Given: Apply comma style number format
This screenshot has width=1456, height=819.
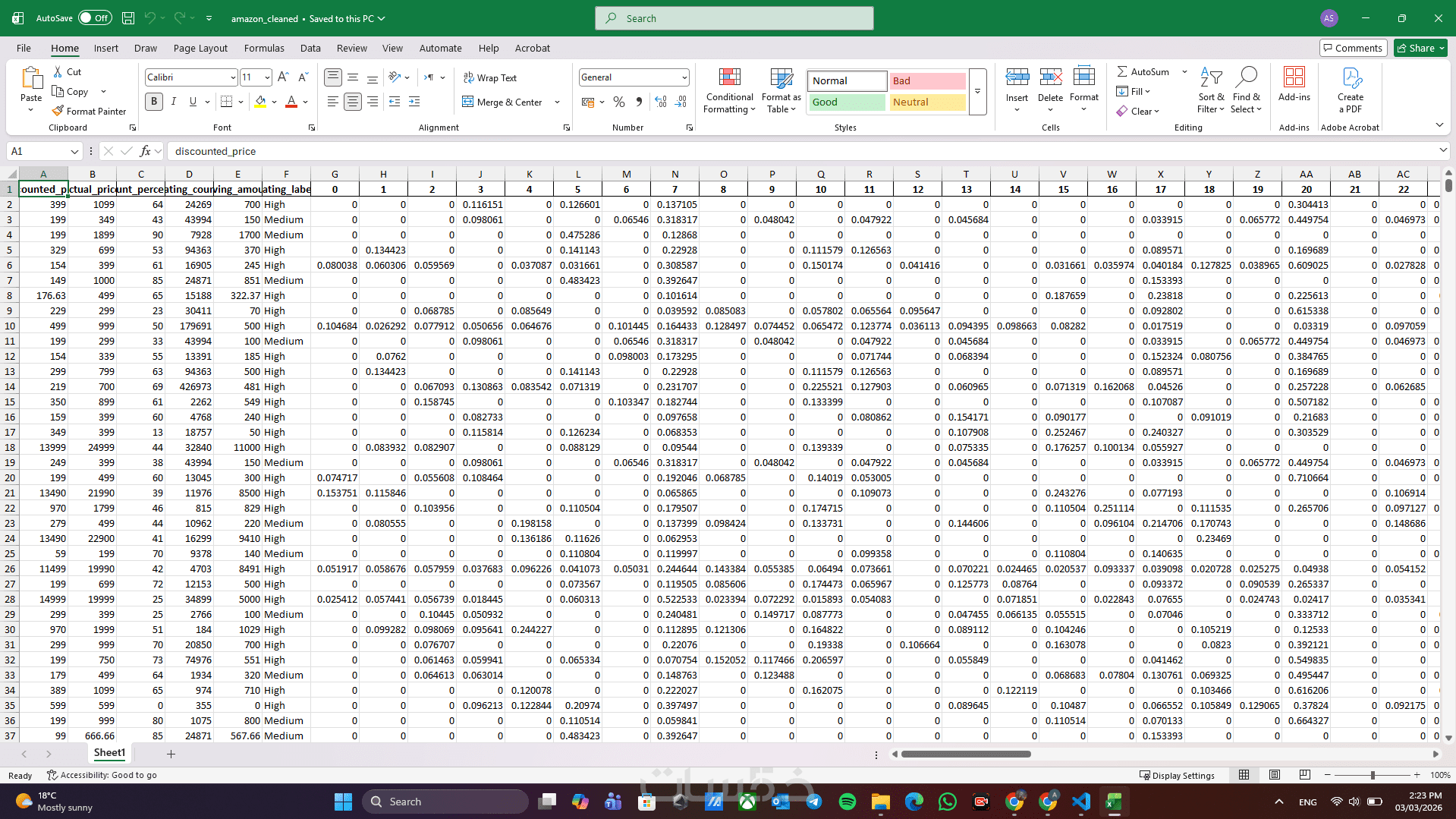Looking at the screenshot, I should pyautogui.click(x=639, y=102).
